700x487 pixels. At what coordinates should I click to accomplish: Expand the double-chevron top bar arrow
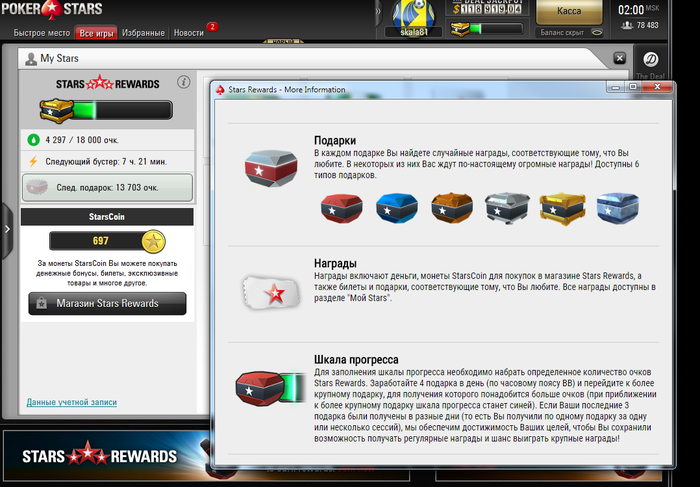pyautogui.click(x=378, y=11)
